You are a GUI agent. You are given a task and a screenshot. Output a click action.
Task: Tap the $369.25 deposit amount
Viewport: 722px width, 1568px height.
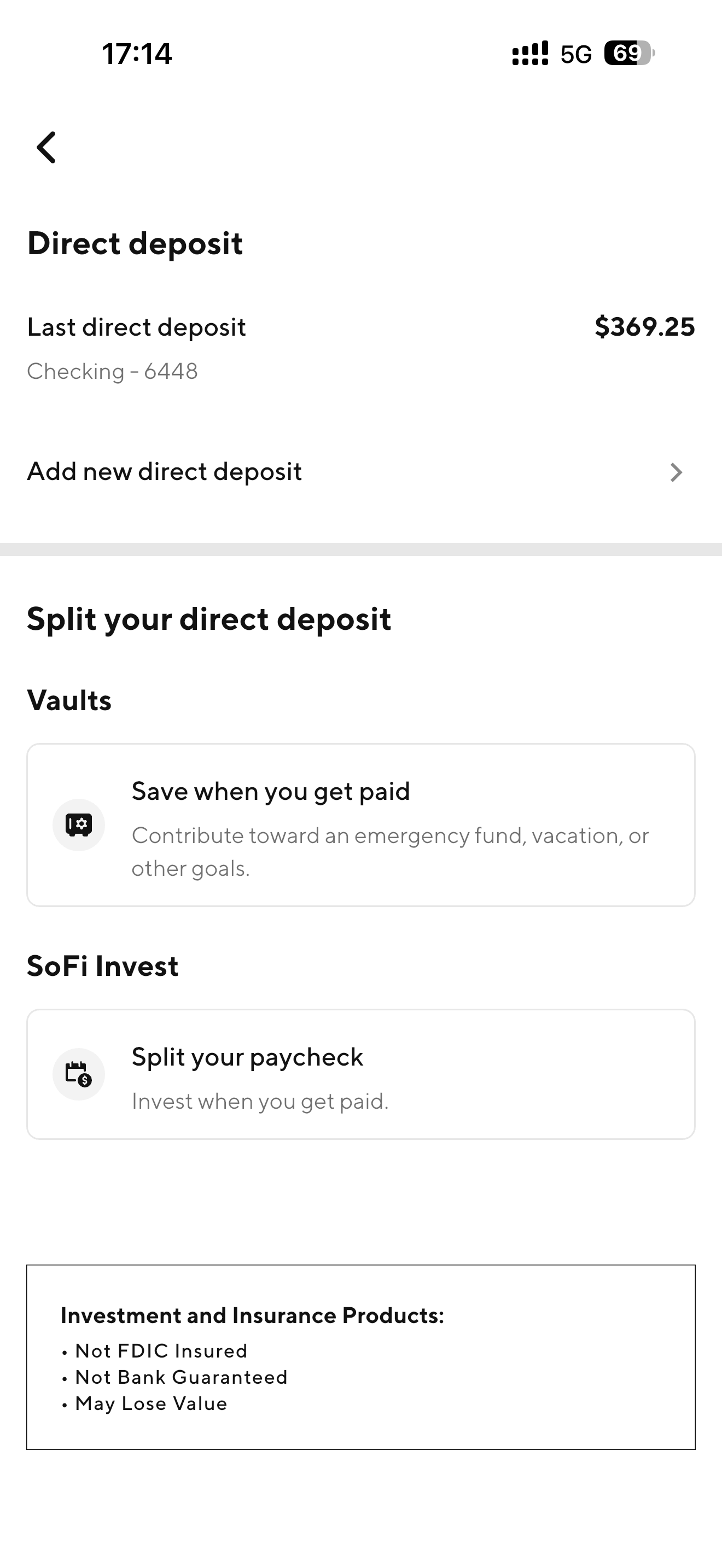pyautogui.click(x=644, y=327)
